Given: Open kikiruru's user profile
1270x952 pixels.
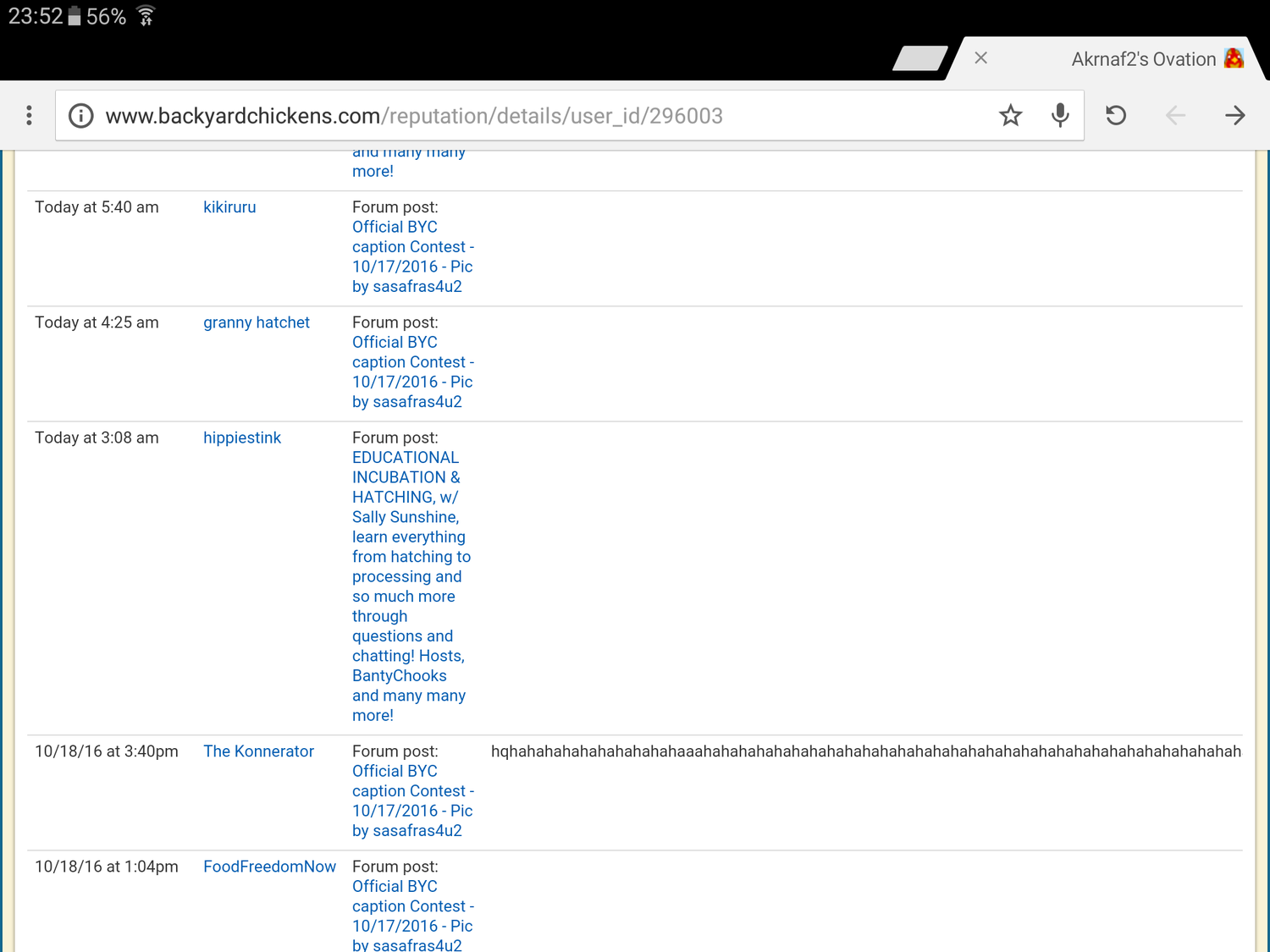Looking at the screenshot, I should [x=229, y=207].
